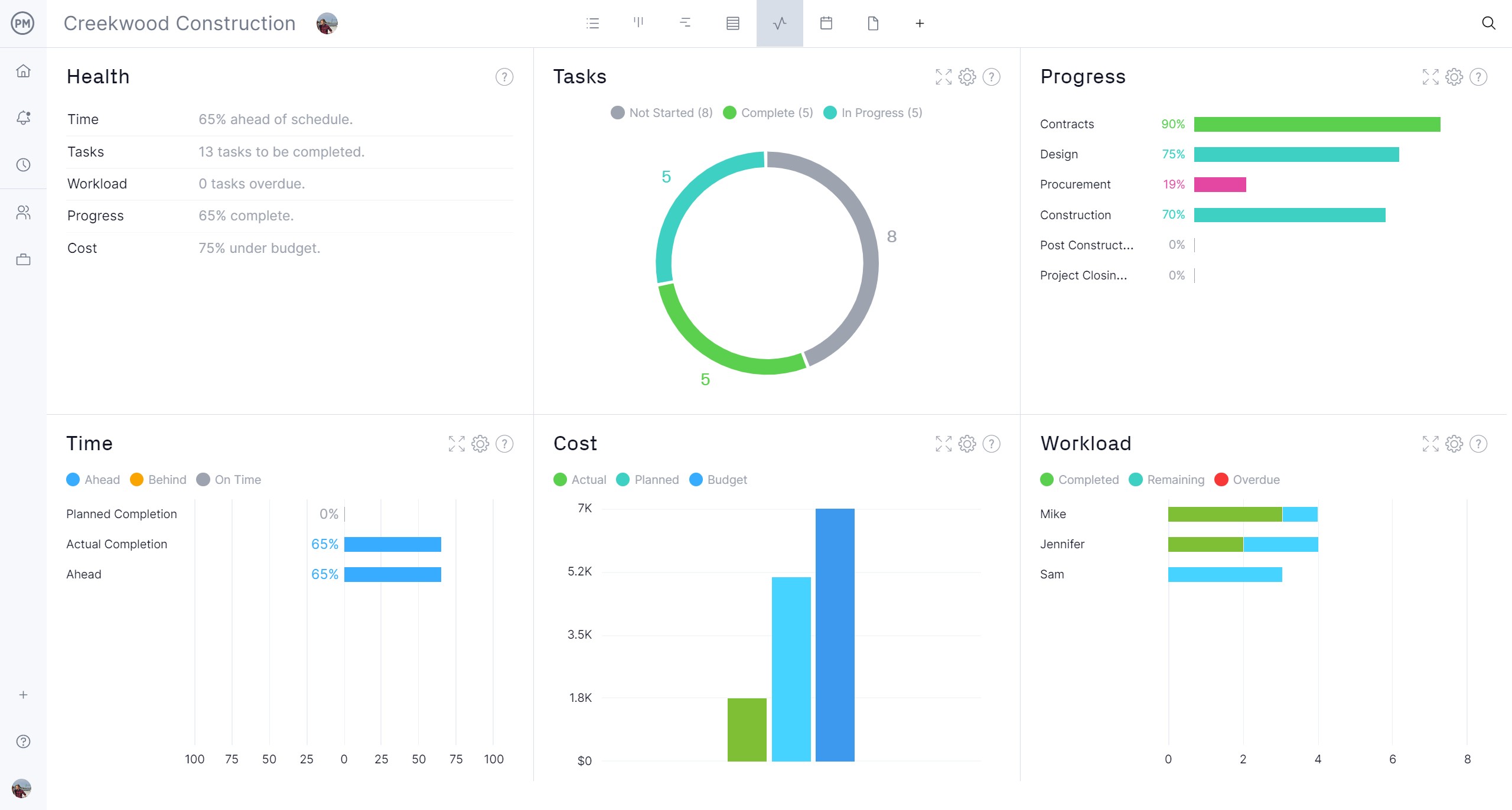The width and height of the screenshot is (1512, 810).
Task: Select the document view icon
Action: pyautogui.click(x=871, y=23)
